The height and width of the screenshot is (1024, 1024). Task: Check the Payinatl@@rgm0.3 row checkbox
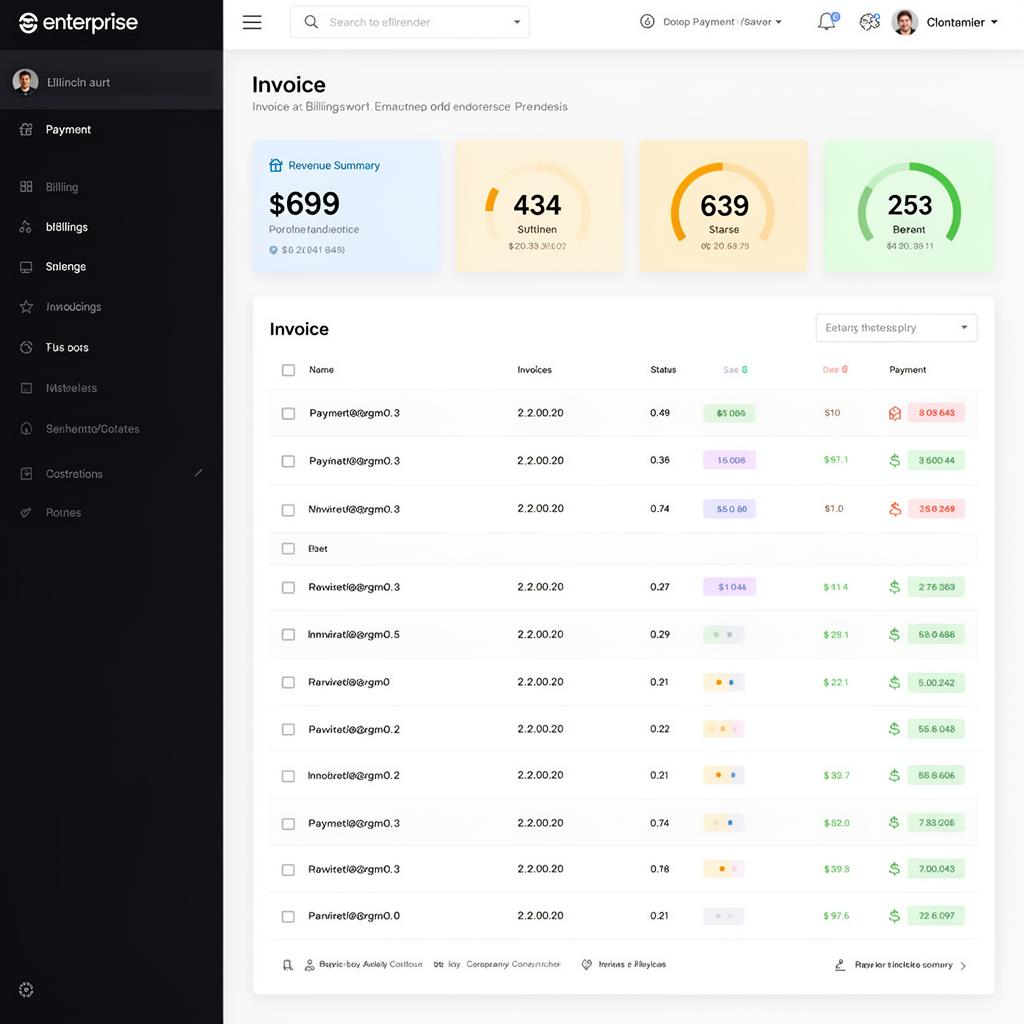pos(288,461)
